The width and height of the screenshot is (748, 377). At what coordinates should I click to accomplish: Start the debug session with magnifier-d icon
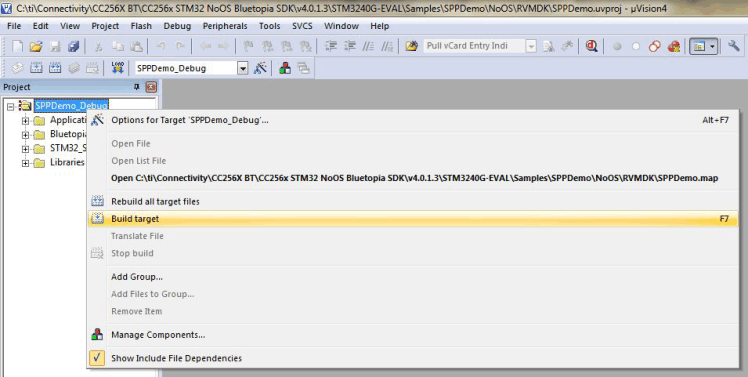(592, 46)
